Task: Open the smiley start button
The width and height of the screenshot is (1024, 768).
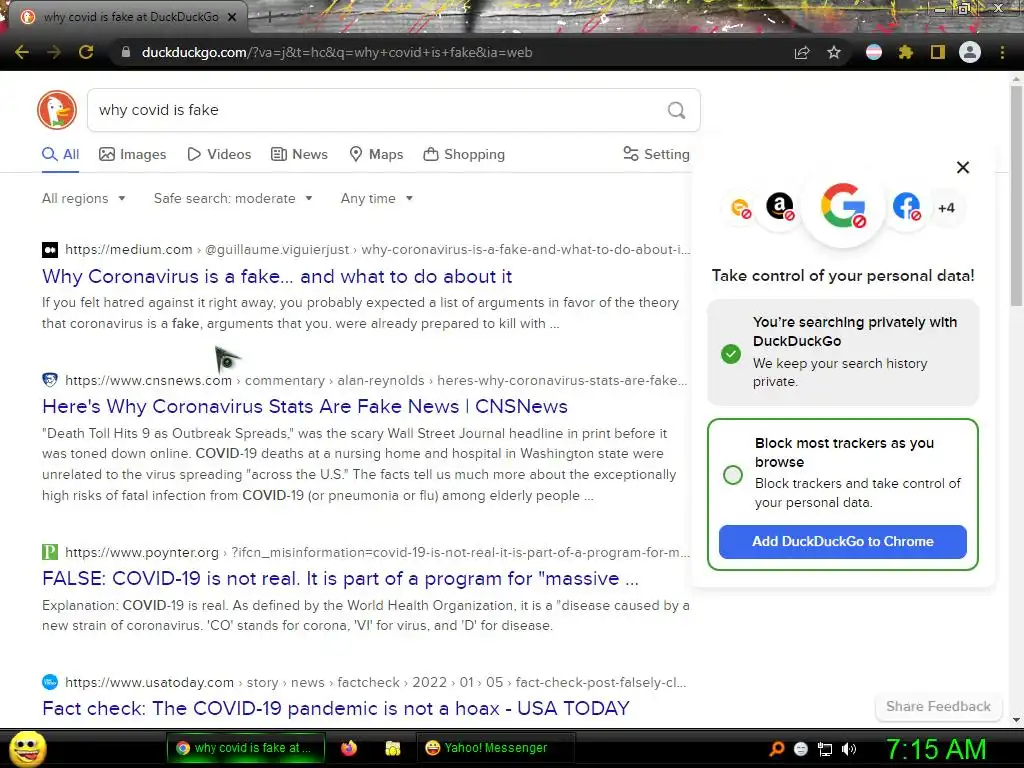Action: [x=28, y=748]
